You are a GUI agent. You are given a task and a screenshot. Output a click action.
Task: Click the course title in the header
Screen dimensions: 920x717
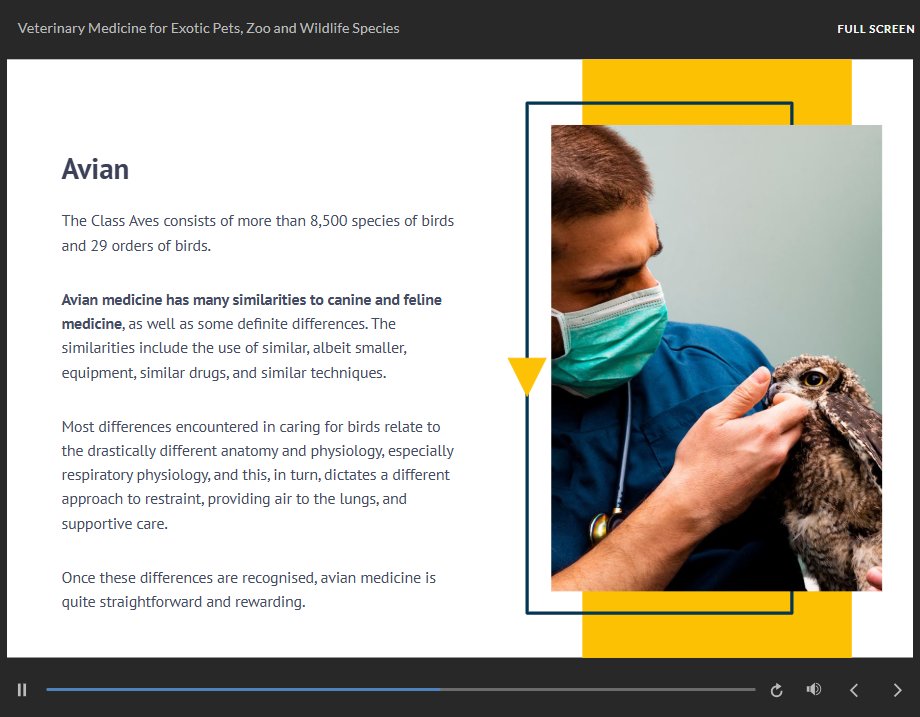click(208, 29)
